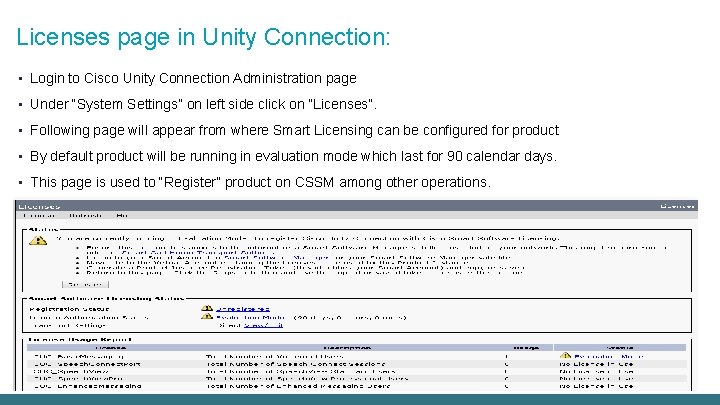Click bullet about evaluation mode 90 calendar days

click(x=293, y=157)
